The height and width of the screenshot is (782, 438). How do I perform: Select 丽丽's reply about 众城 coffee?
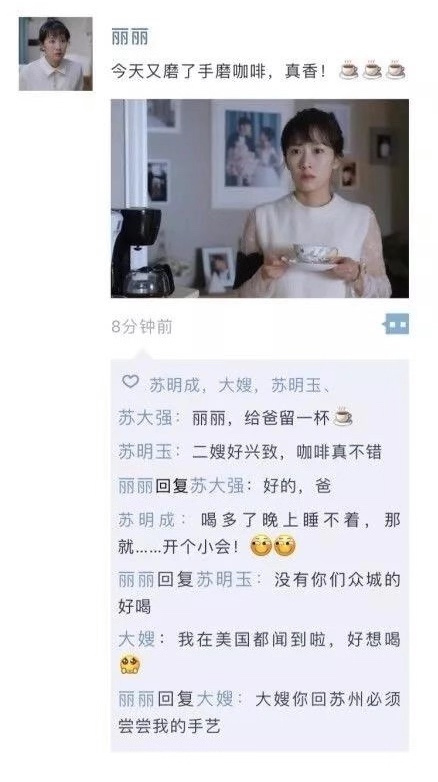point(259,593)
